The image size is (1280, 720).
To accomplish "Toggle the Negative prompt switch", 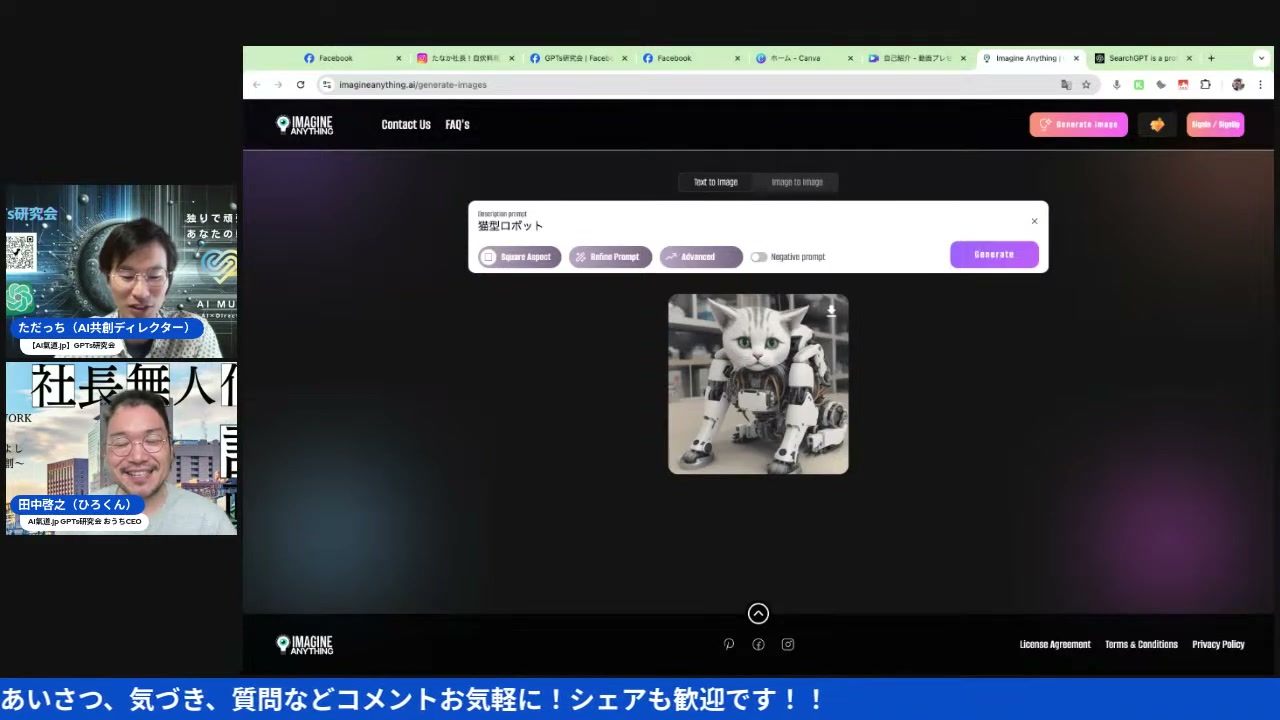I will coord(759,257).
